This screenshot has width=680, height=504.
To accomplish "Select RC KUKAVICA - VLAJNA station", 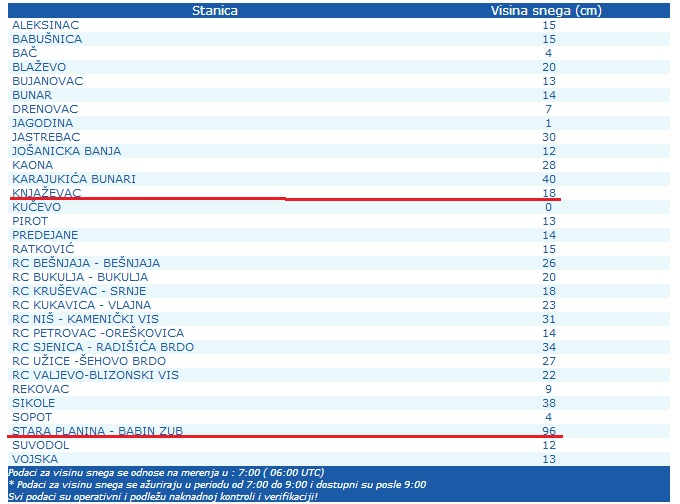I will tap(82, 305).
